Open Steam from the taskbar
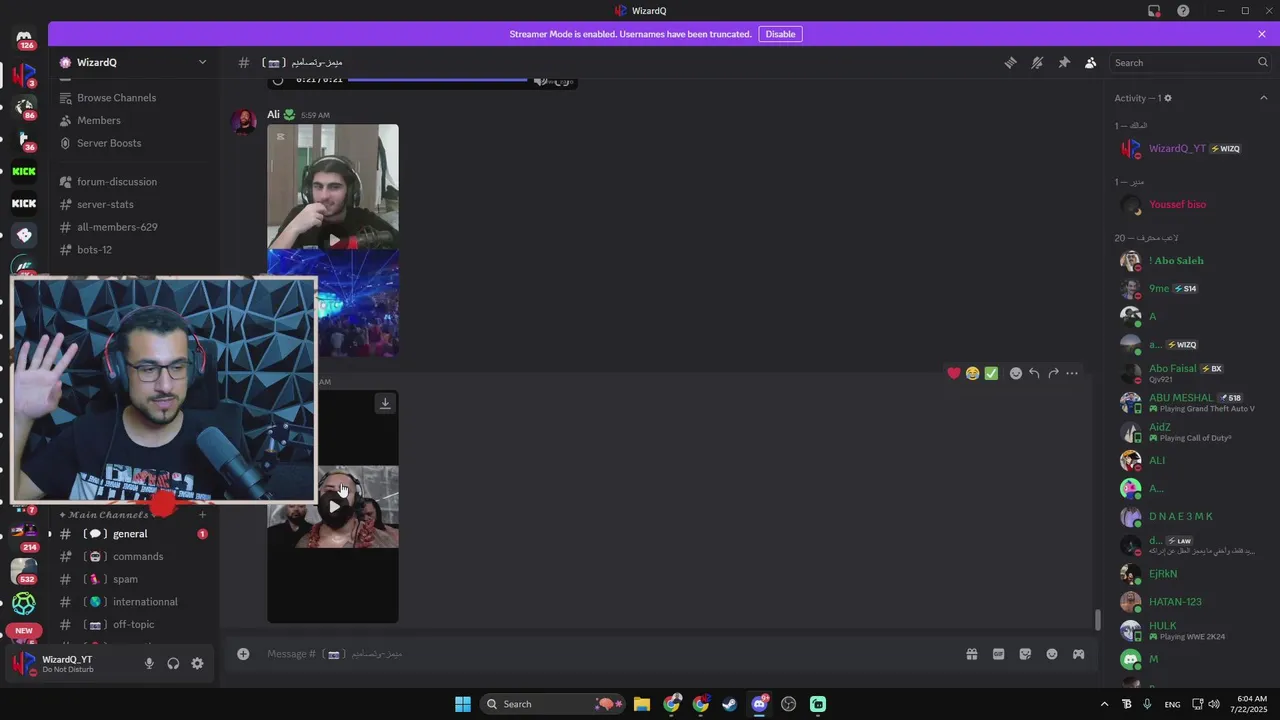1280x720 pixels. tap(730, 704)
